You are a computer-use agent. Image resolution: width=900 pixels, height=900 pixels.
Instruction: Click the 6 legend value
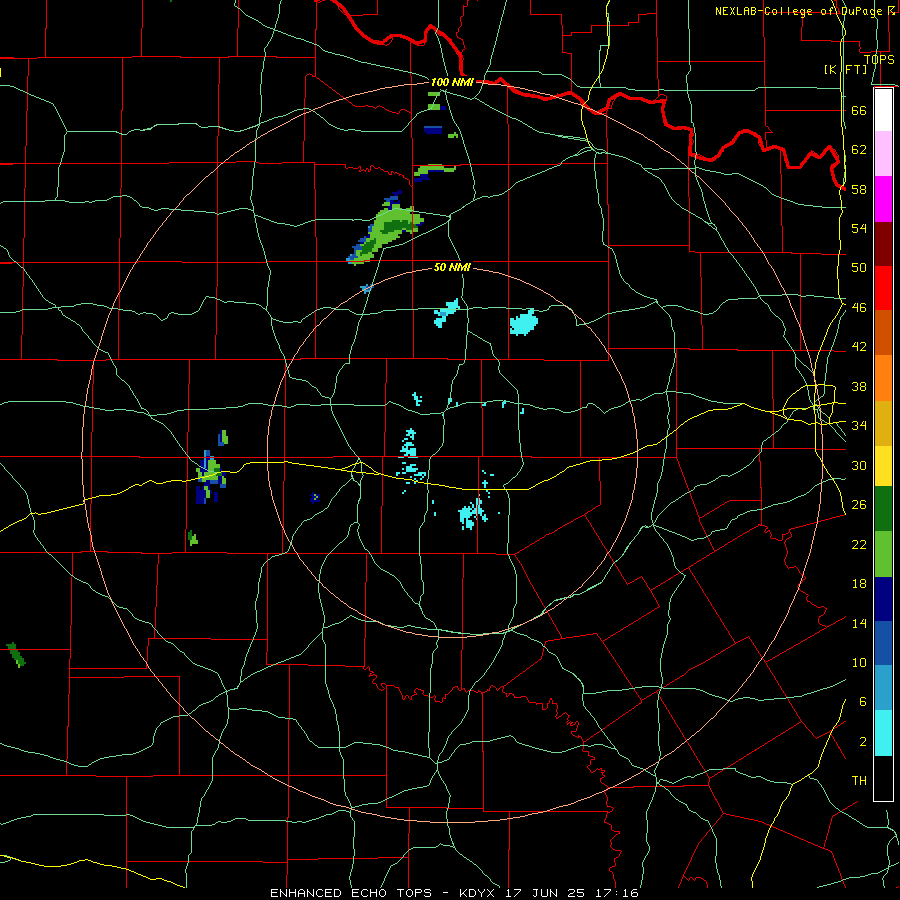point(862,702)
